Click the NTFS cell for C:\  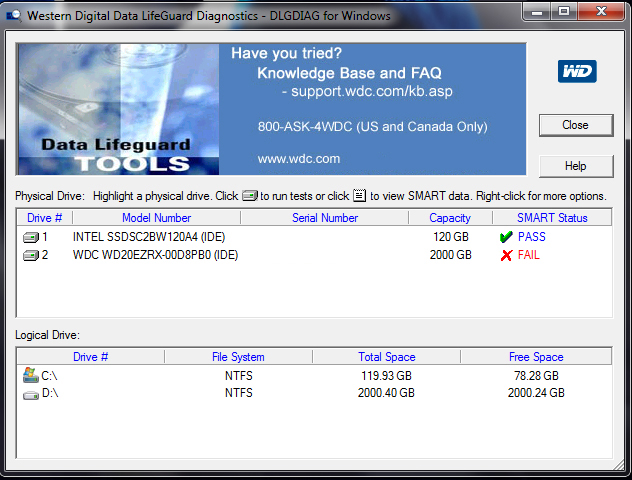click(x=239, y=376)
